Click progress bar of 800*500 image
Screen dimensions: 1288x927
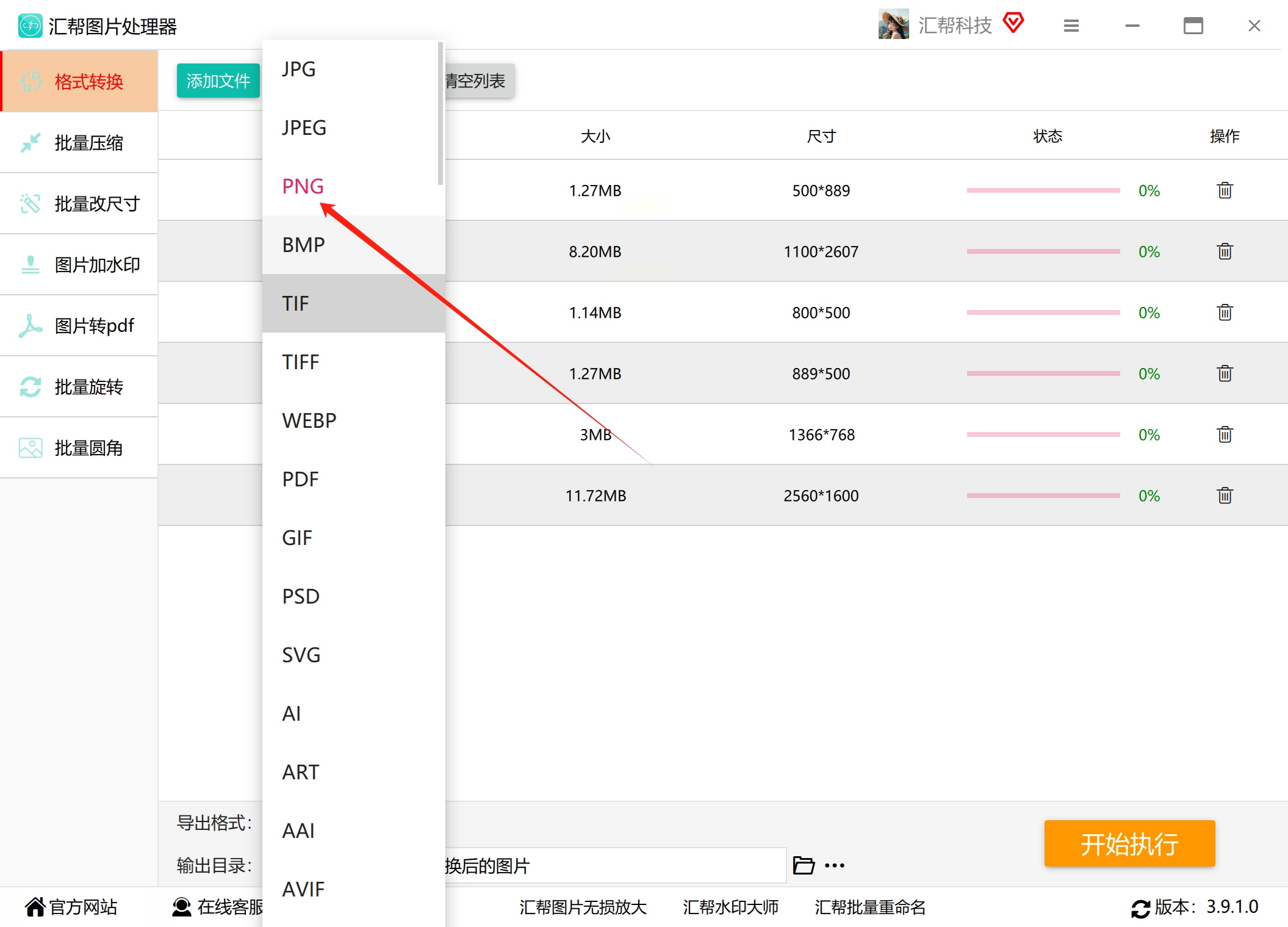coord(1043,312)
